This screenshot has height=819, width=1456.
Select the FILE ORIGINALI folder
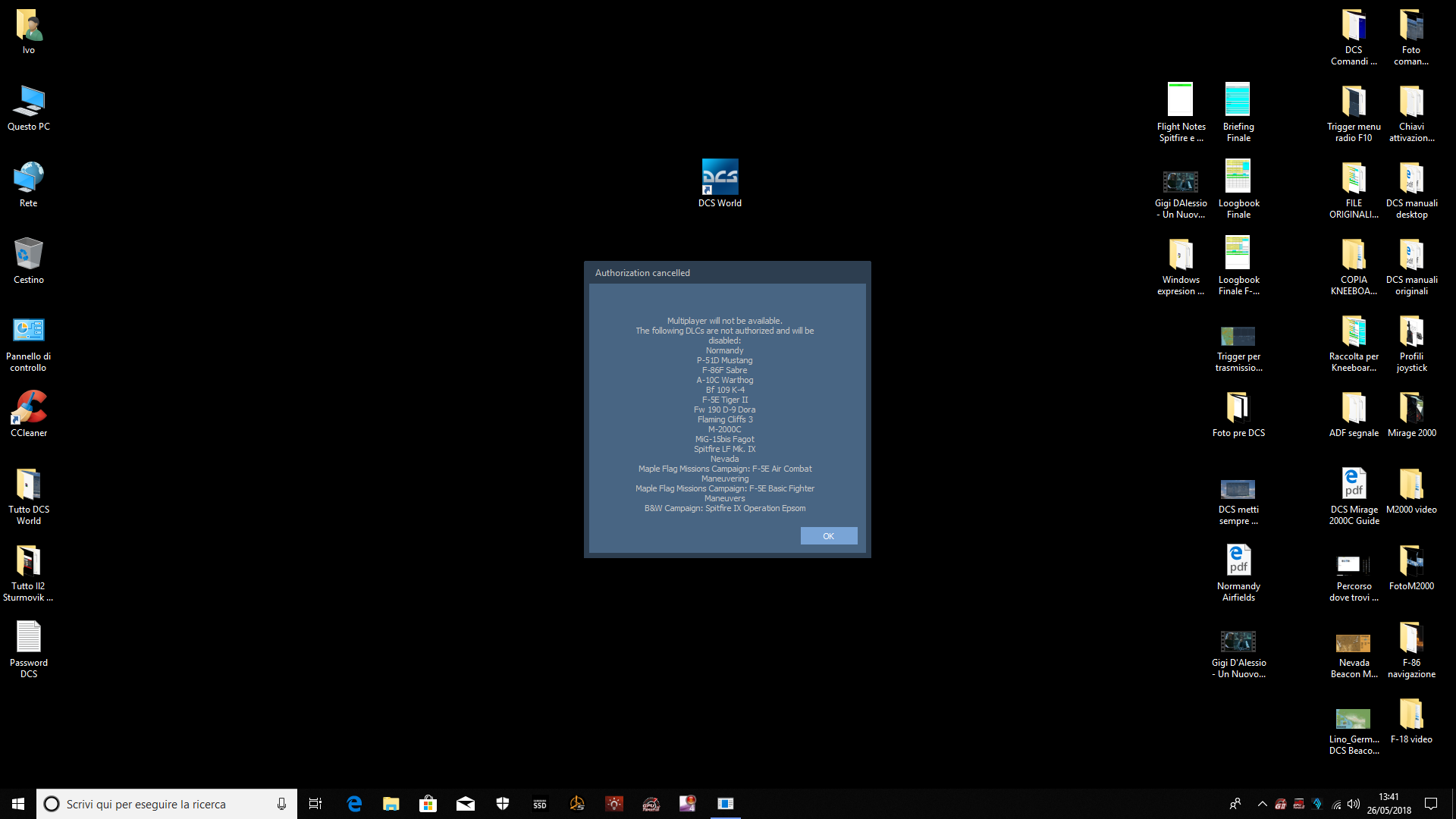[x=1354, y=190]
